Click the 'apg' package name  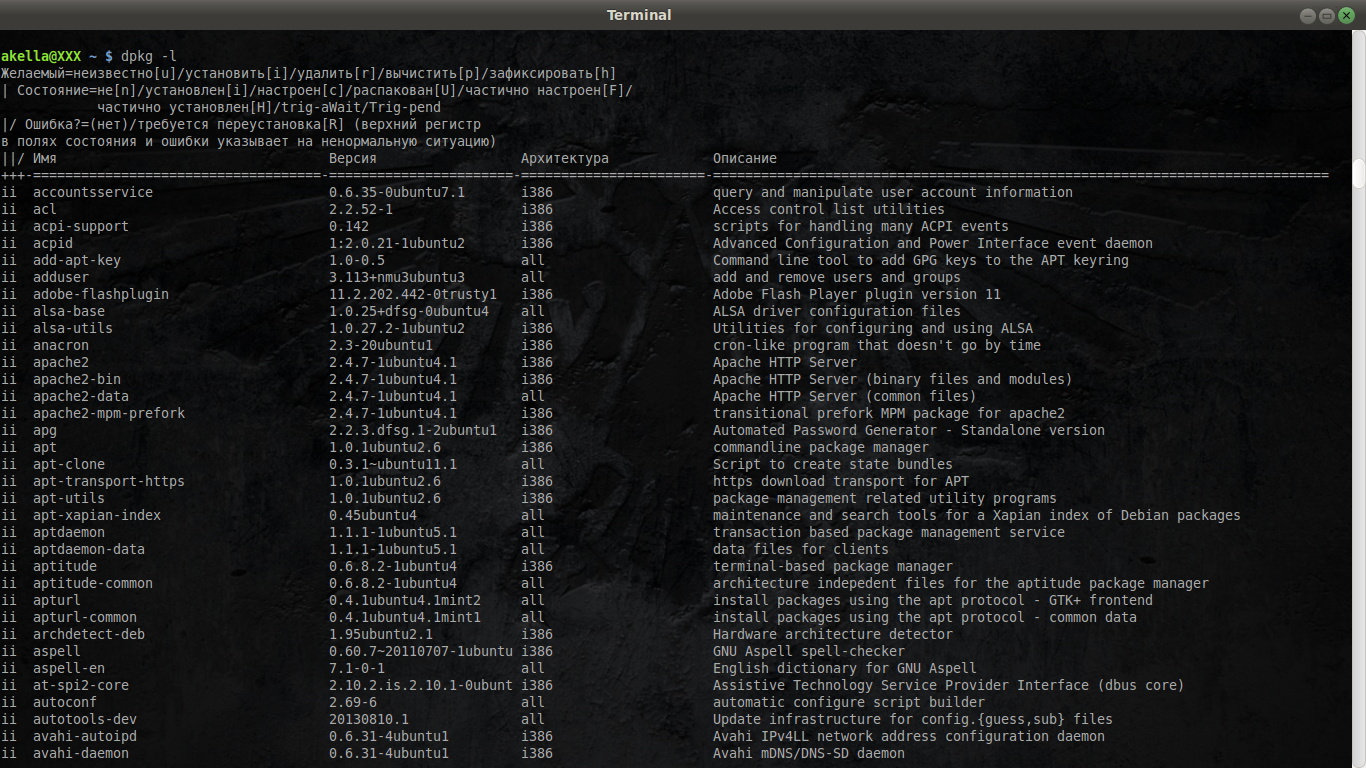click(45, 430)
